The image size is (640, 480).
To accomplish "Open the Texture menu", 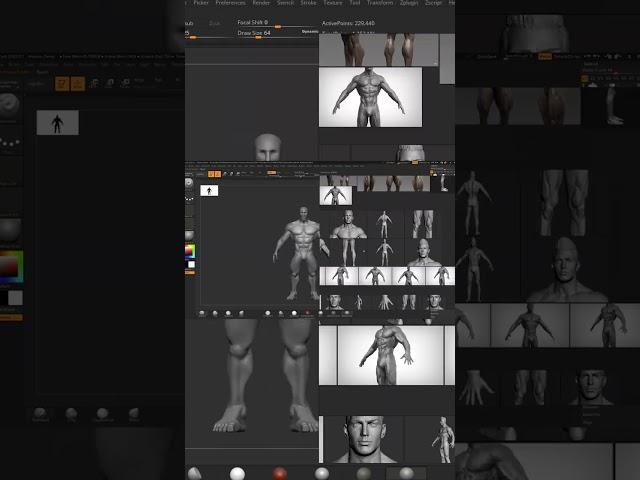I will [333, 2].
